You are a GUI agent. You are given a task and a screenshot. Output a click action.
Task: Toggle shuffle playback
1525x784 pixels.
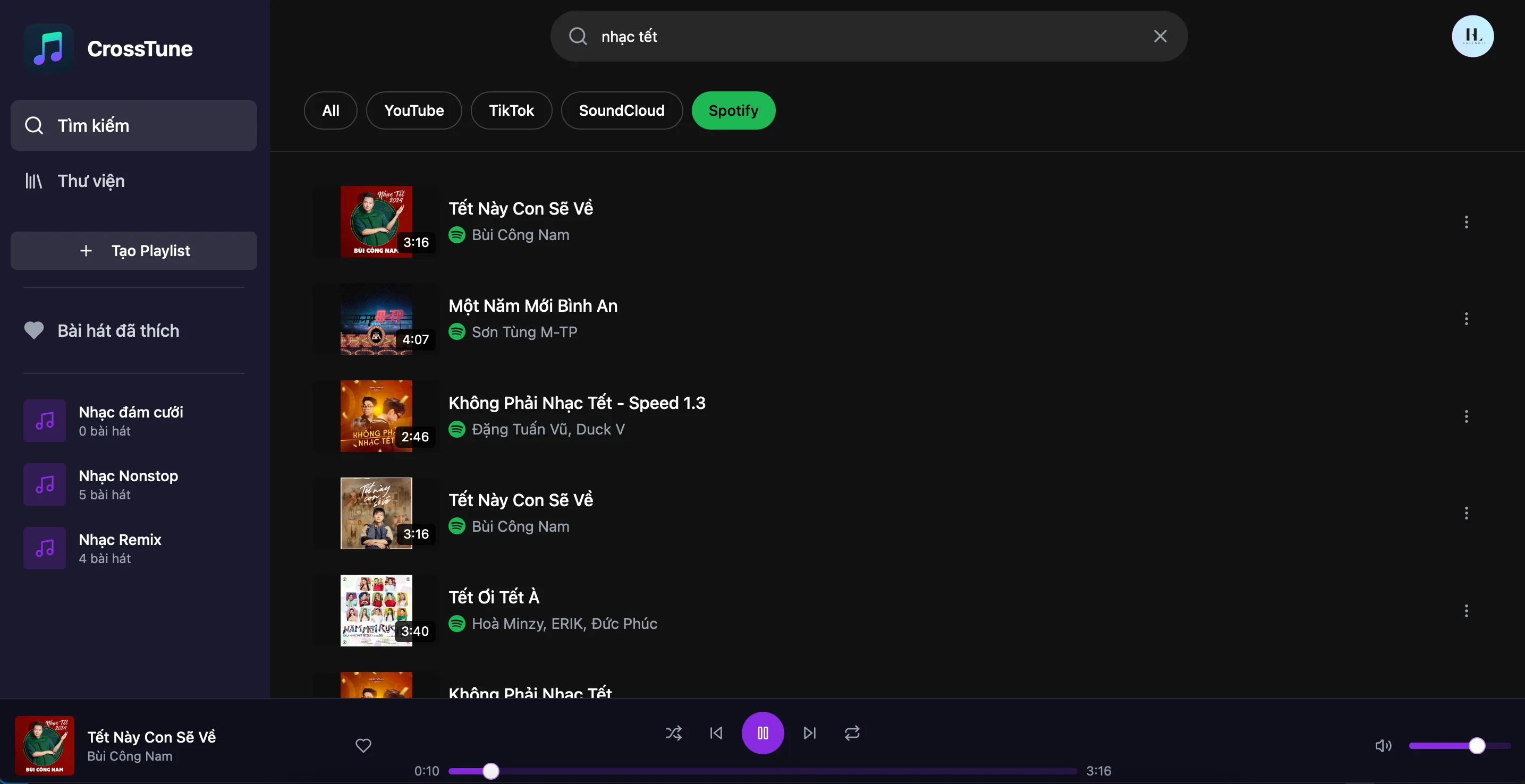(673, 733)
